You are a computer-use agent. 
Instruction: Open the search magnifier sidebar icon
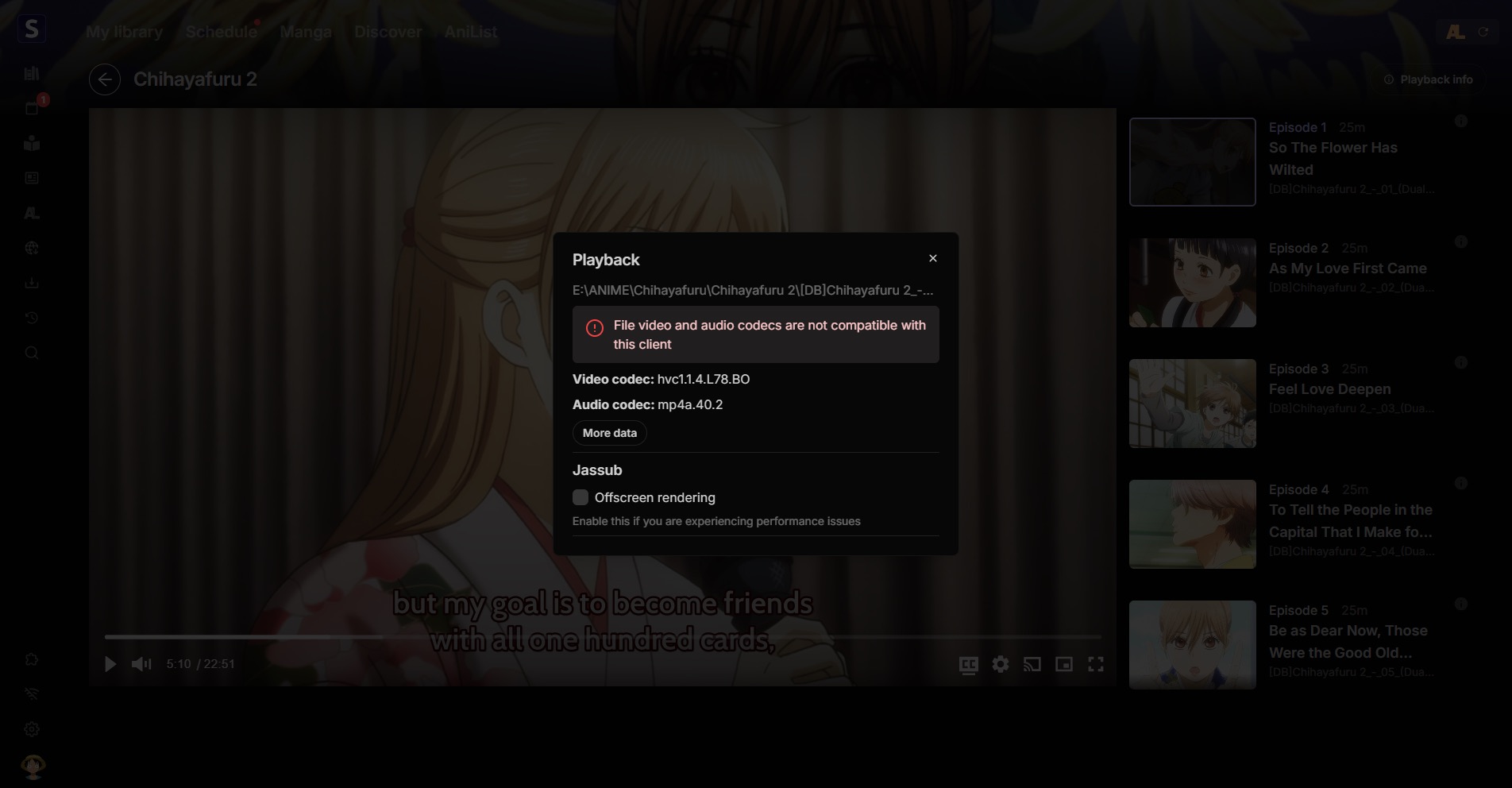[32, 353]
